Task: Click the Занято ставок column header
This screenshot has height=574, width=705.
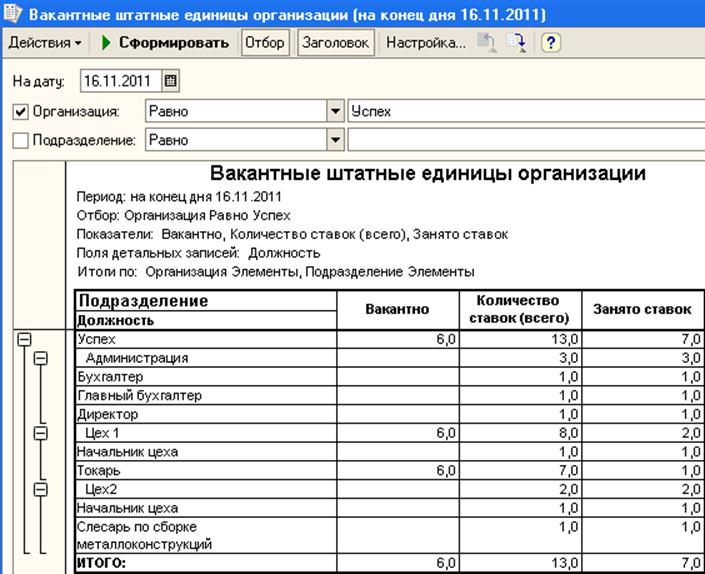Action: click(x=642, y=310)
